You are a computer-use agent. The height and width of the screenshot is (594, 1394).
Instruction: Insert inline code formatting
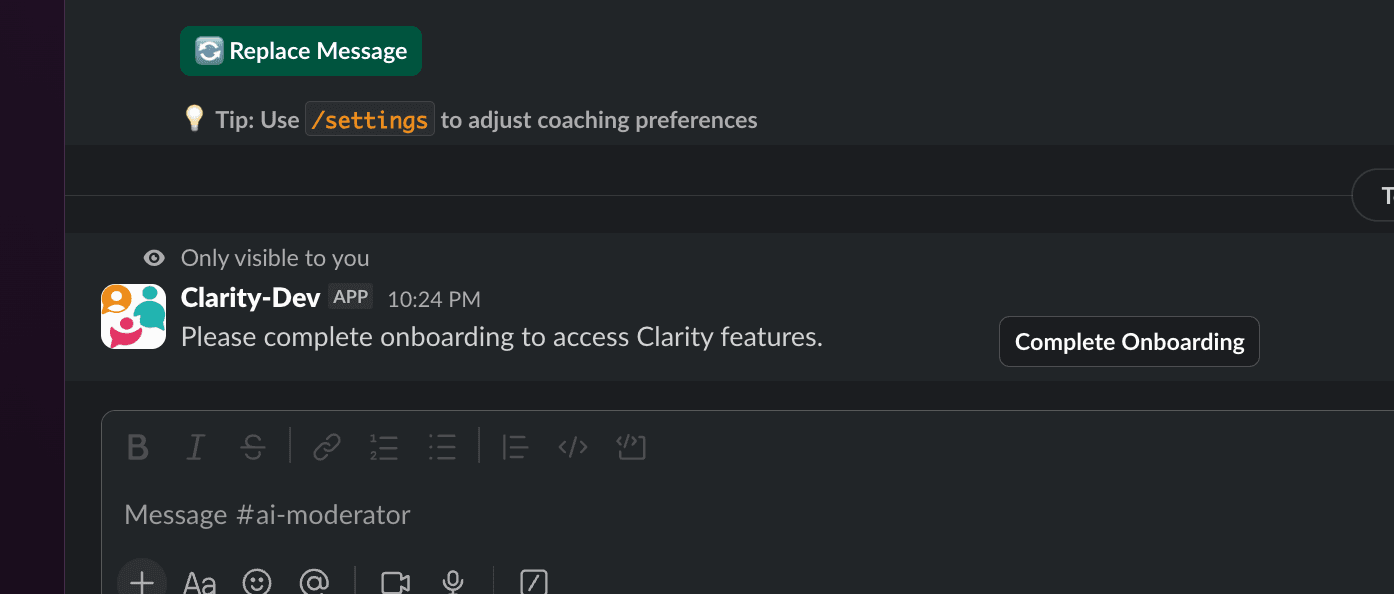coord(572,447)
